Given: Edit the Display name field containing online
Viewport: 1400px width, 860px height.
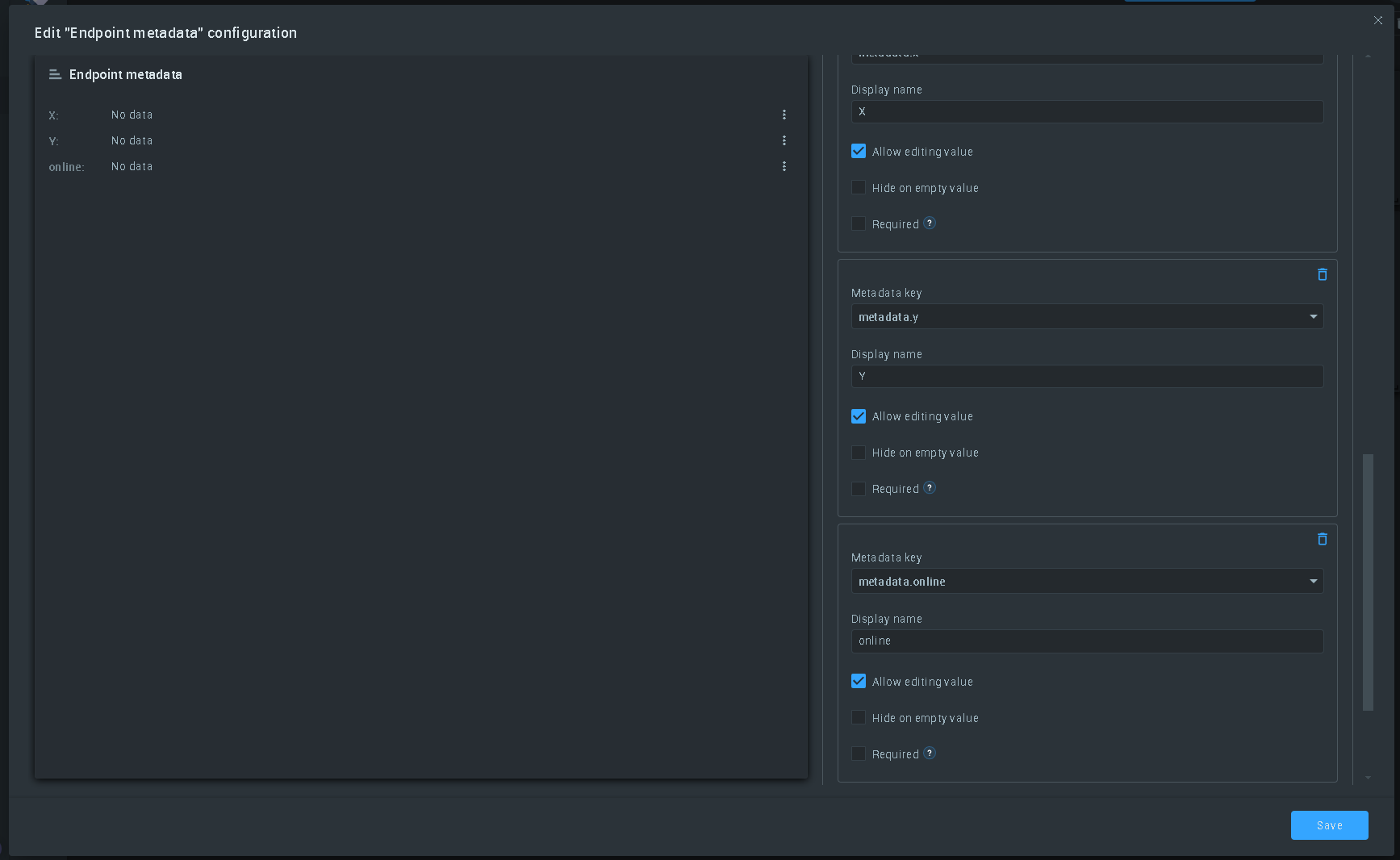Looking at the screenshot, I should pyautogui.click(x=1087, y=641).
